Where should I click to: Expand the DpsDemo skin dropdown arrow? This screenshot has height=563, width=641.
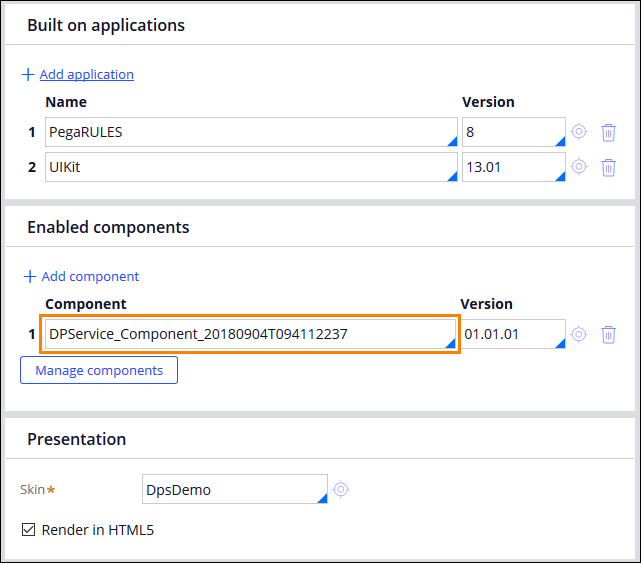(322, 498)
